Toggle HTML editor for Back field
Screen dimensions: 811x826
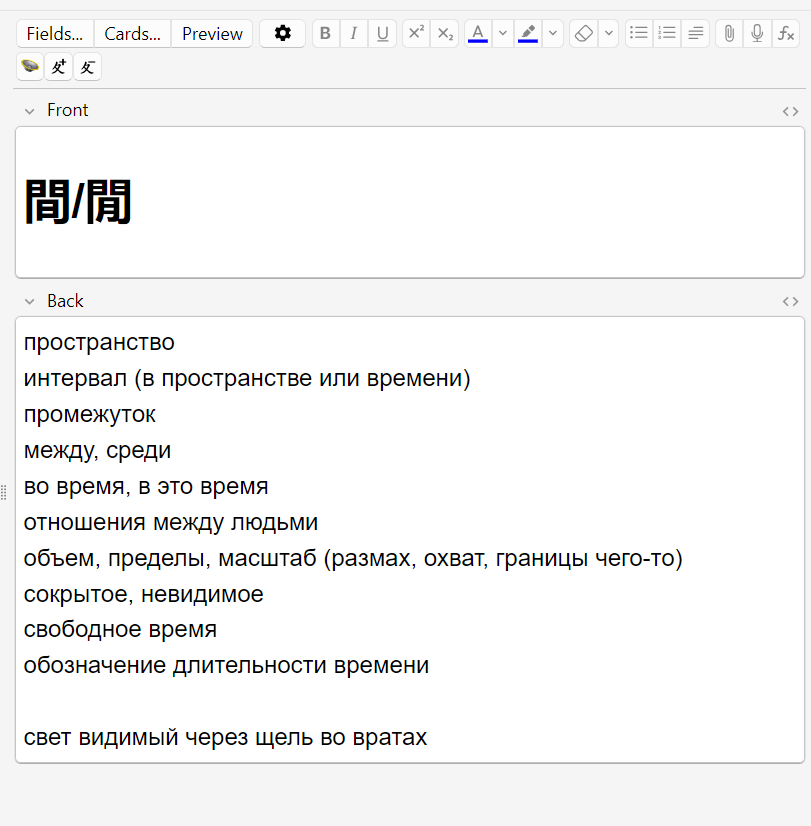(x=790, y=302)
